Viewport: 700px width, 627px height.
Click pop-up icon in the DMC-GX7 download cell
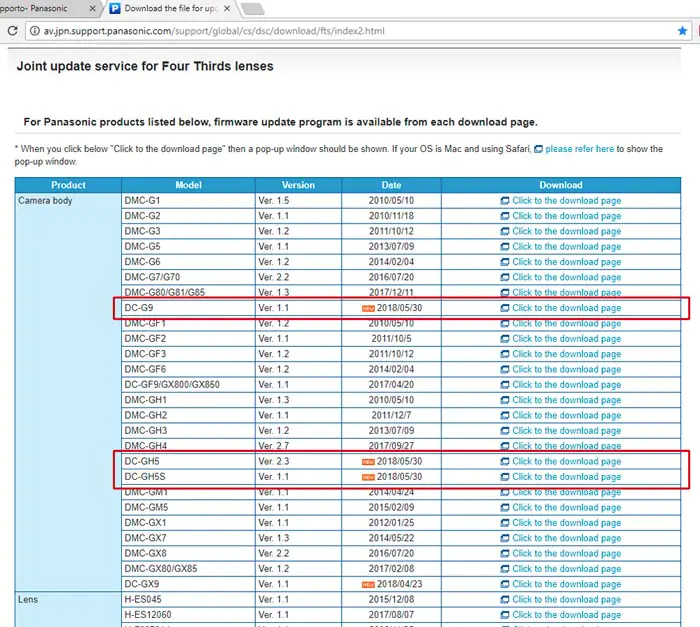click(504, 538)
